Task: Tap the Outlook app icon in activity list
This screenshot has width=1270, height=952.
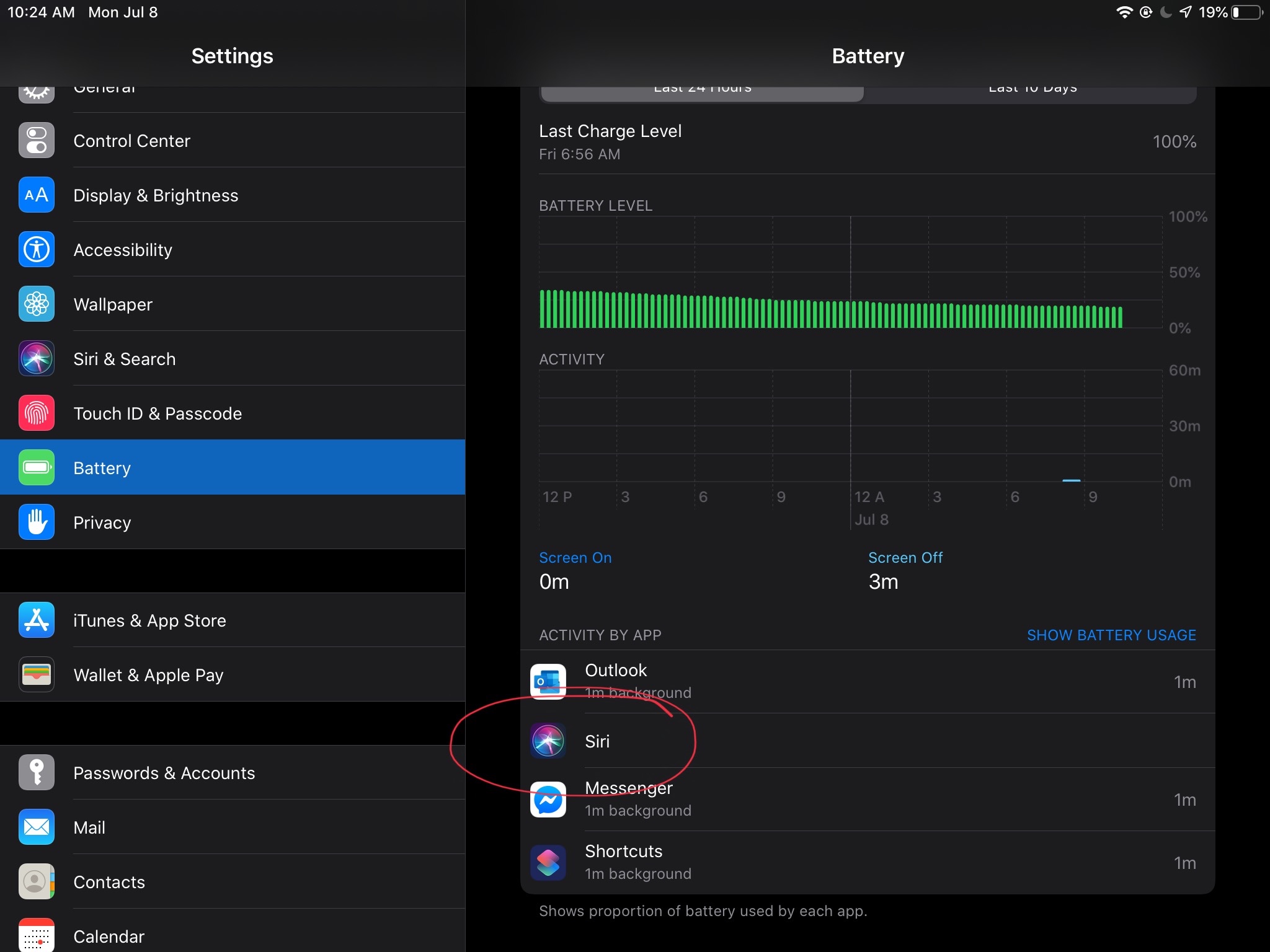Action: pos(548,681)
